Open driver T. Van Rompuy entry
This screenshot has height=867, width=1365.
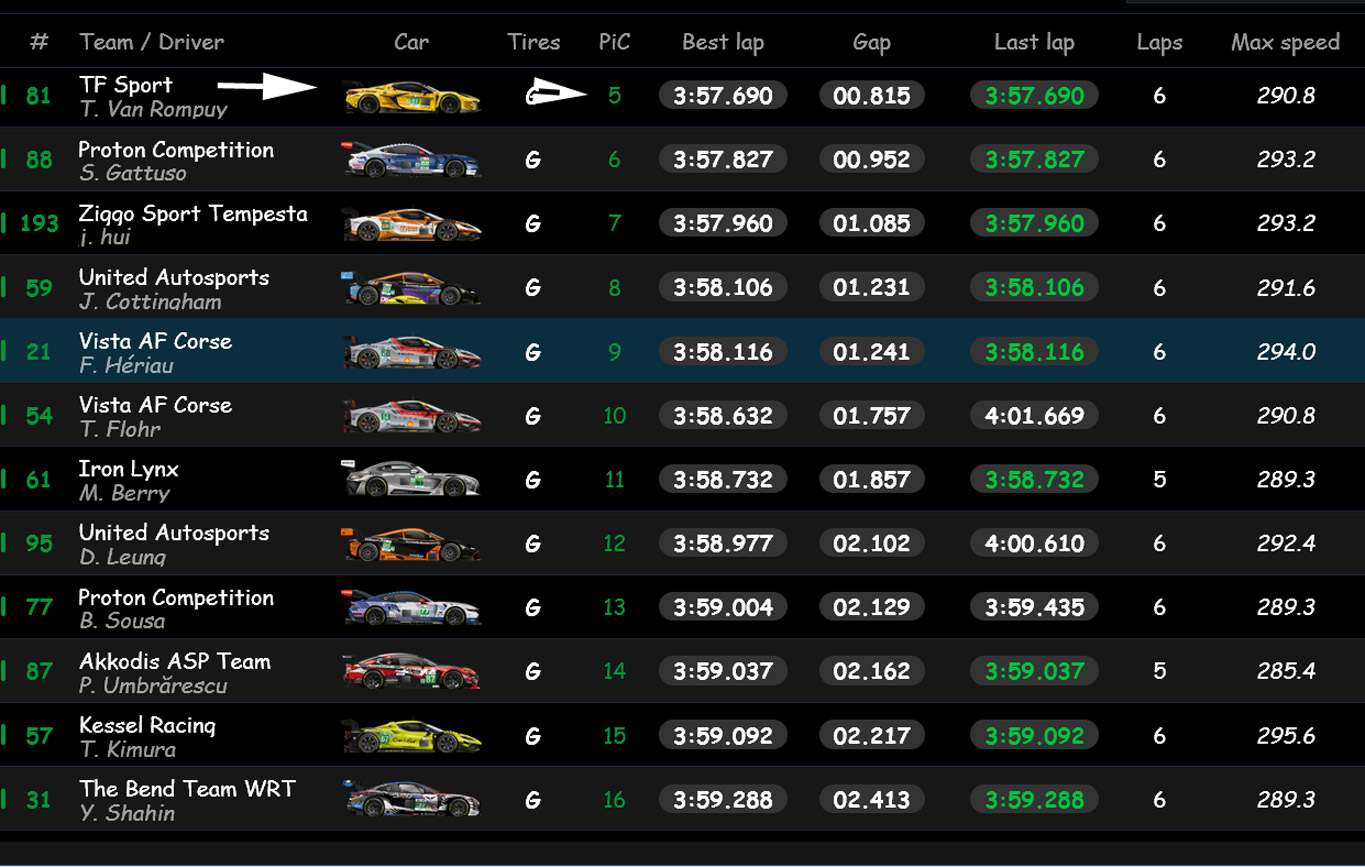(x=153, y=110)
